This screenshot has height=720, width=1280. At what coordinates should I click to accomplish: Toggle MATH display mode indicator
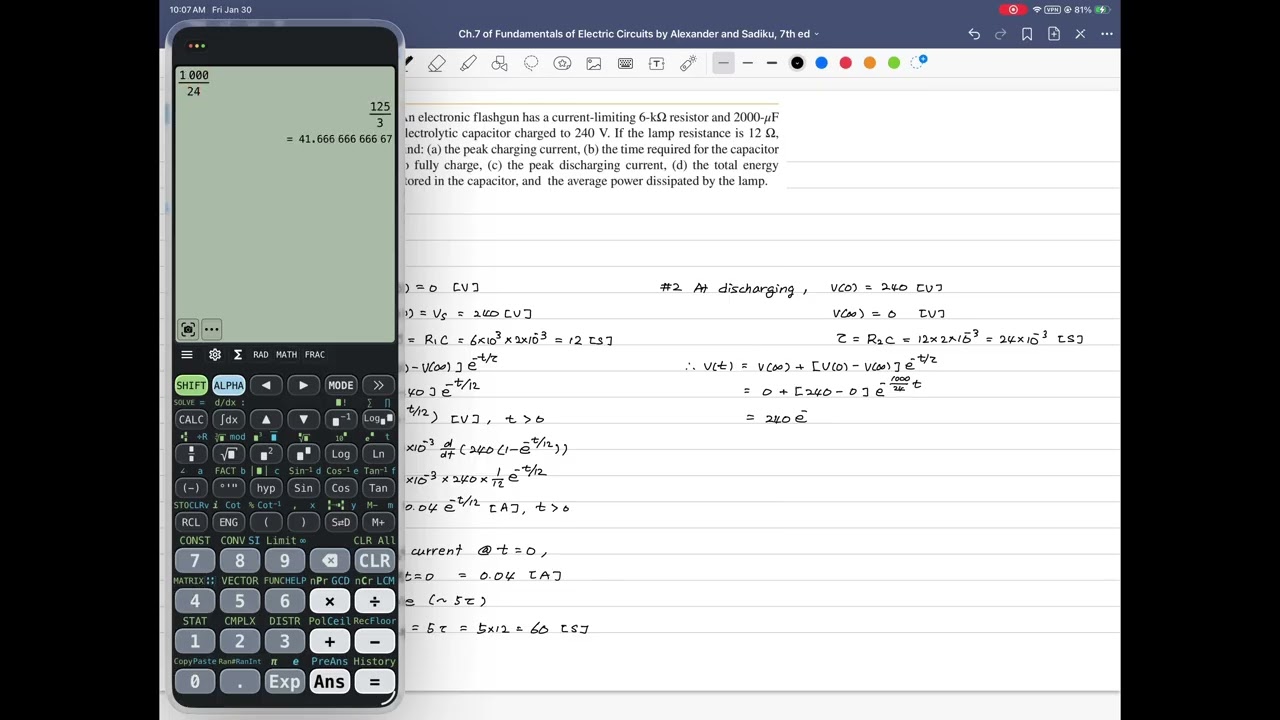point(286,354)
